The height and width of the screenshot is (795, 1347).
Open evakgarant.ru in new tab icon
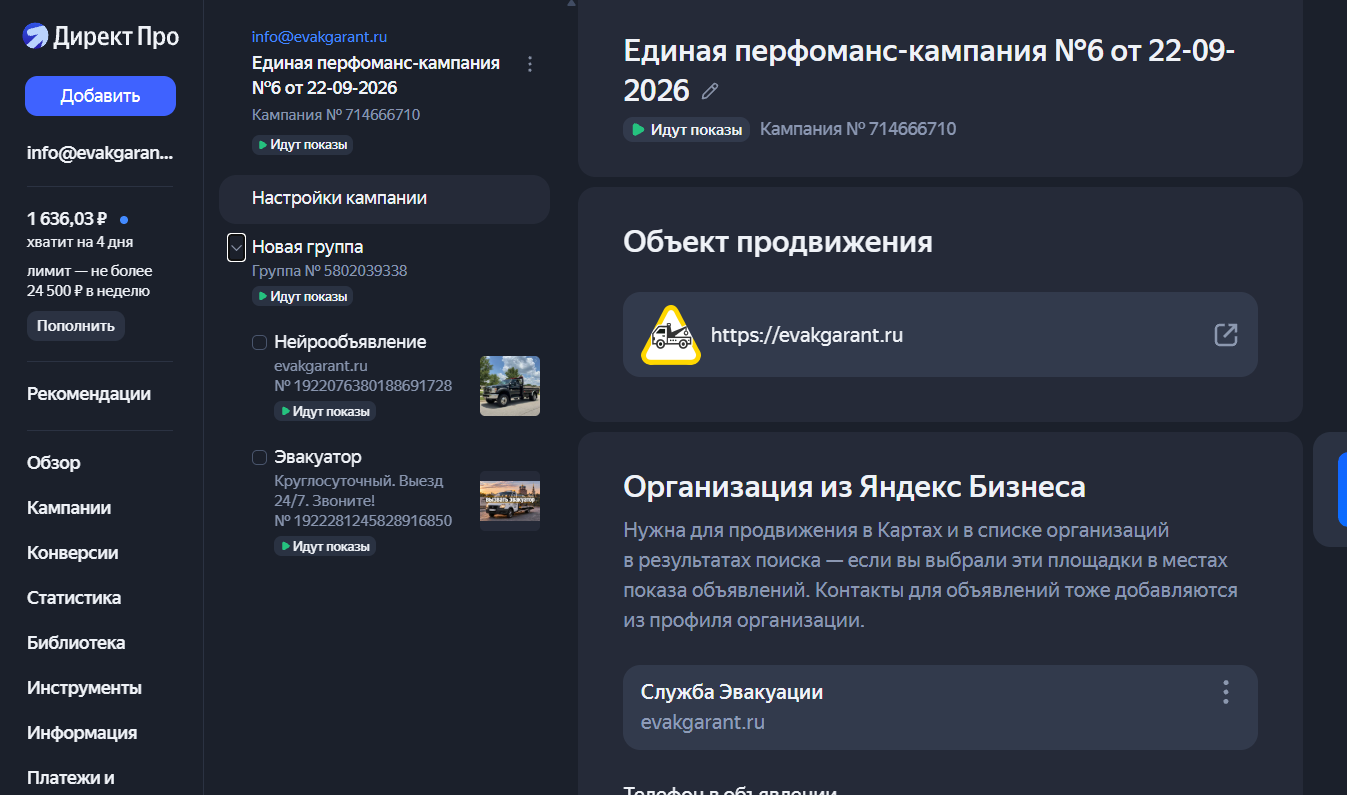[1225, 335]
